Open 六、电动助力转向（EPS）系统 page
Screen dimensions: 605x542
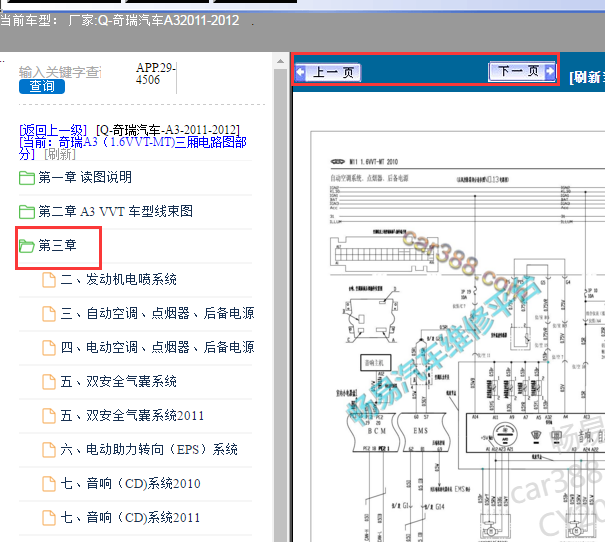click(149, 449)
